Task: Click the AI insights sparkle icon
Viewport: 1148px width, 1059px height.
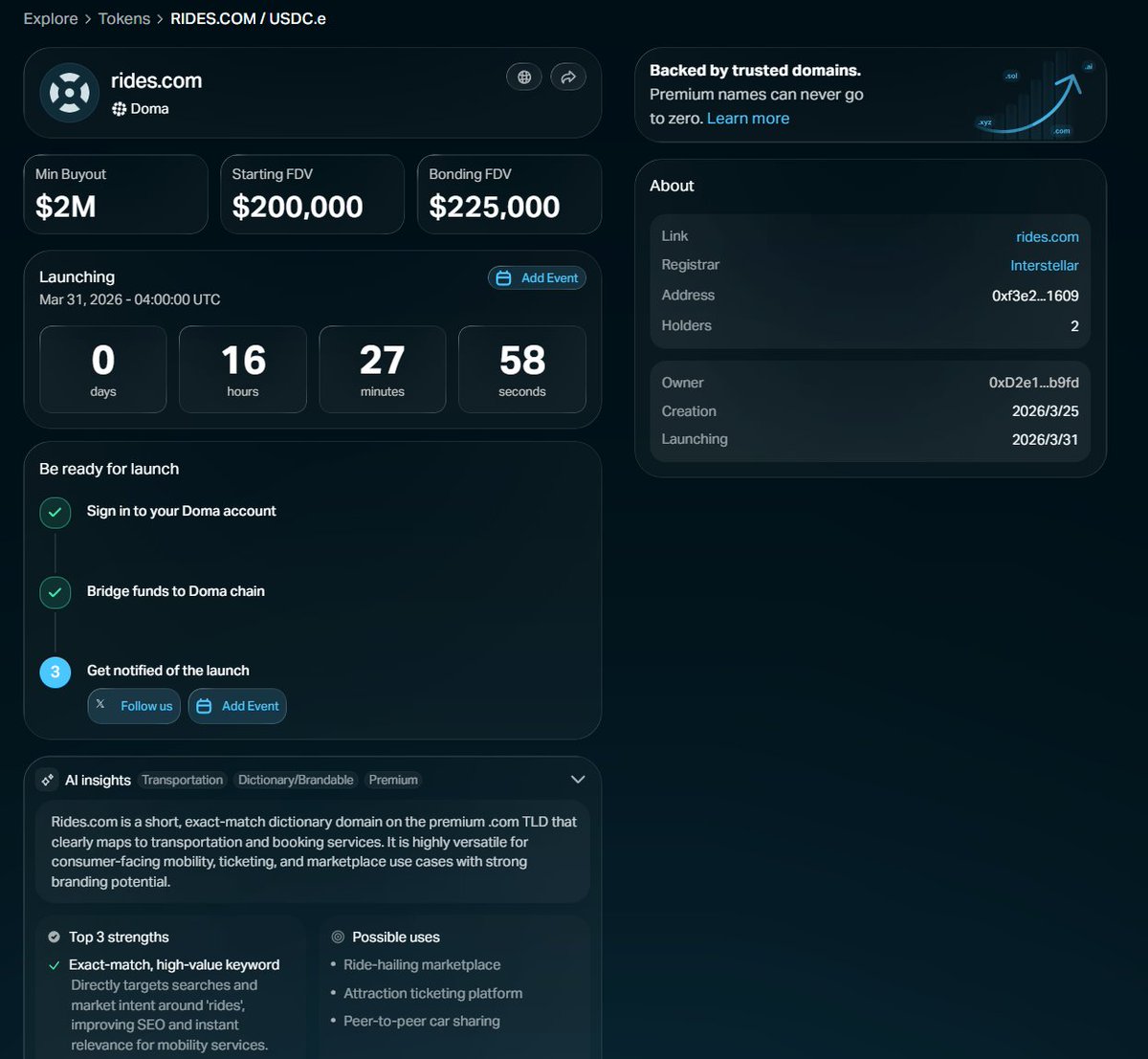Action: 48,779
